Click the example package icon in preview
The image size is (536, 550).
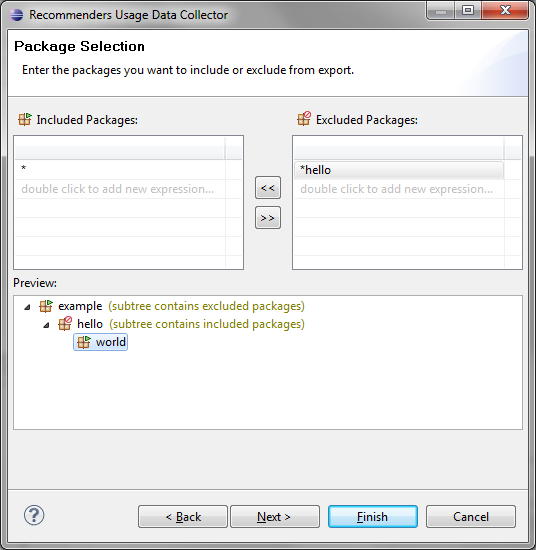46,306
